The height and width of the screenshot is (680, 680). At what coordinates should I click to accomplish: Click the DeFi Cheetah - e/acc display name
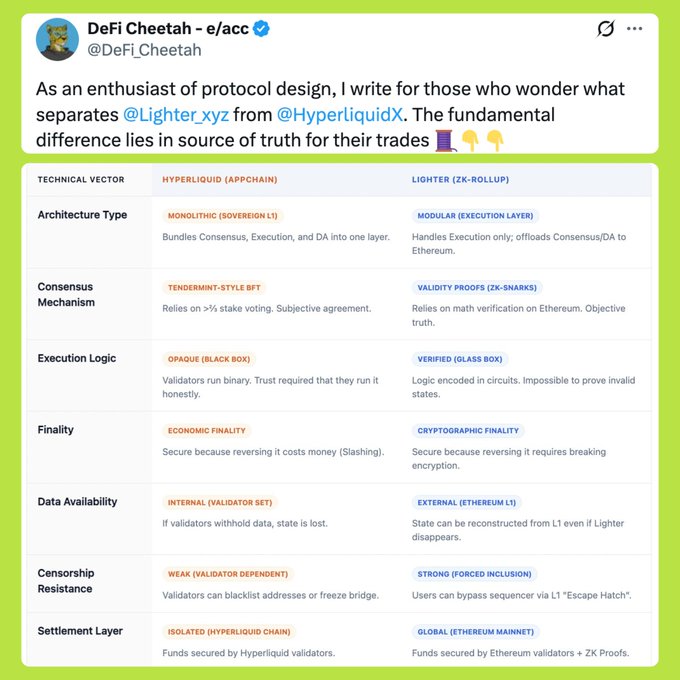click(x=169, y=29)
